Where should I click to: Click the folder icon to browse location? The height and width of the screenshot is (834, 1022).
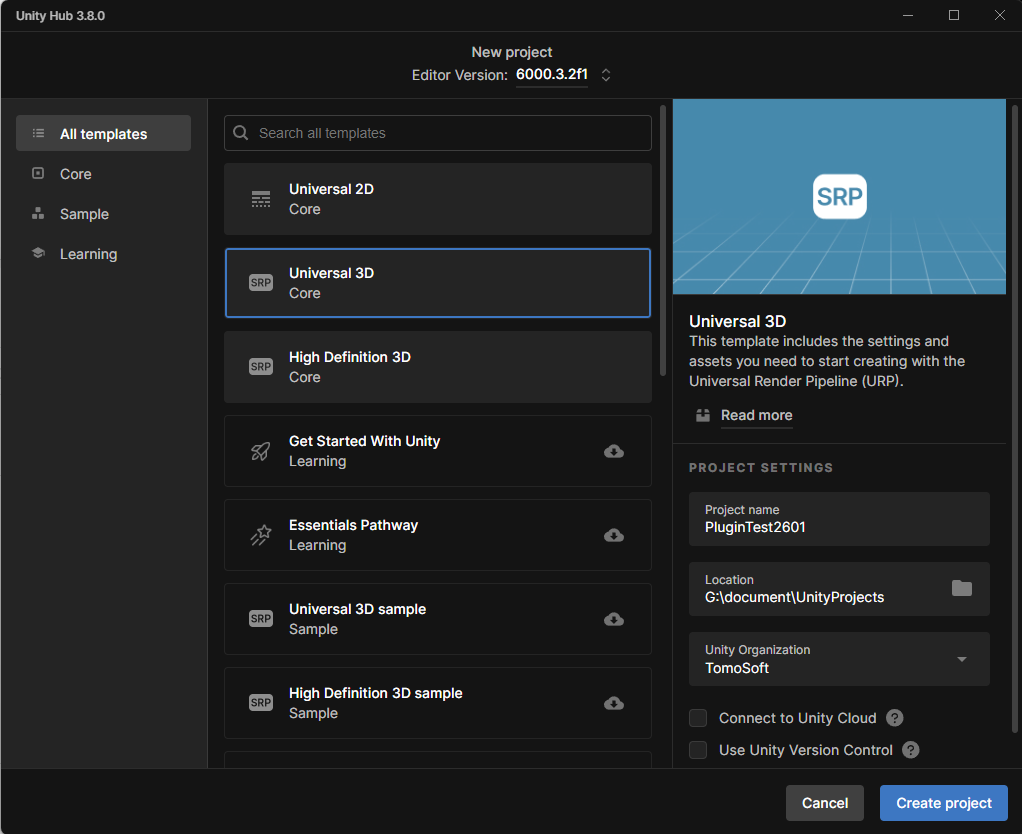point(961,588)
